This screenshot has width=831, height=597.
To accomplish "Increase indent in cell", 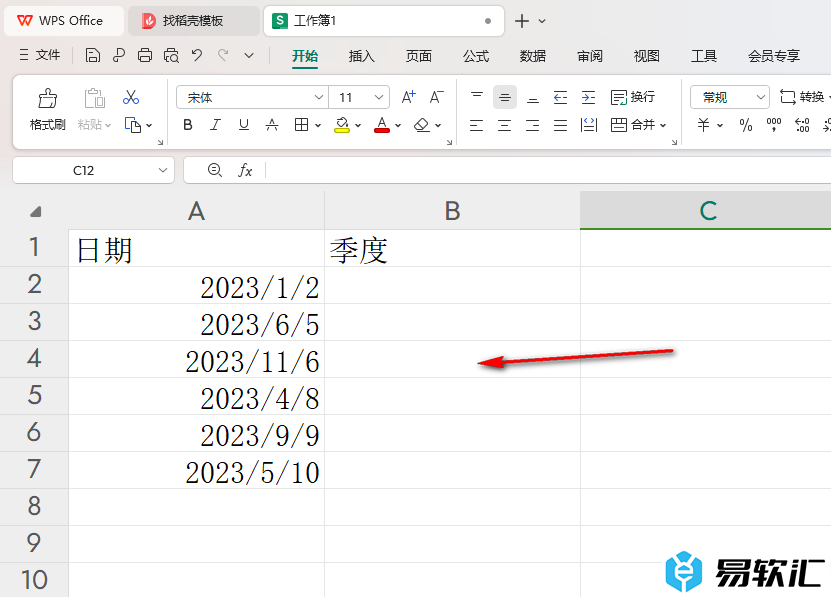I will click(588, 97).
